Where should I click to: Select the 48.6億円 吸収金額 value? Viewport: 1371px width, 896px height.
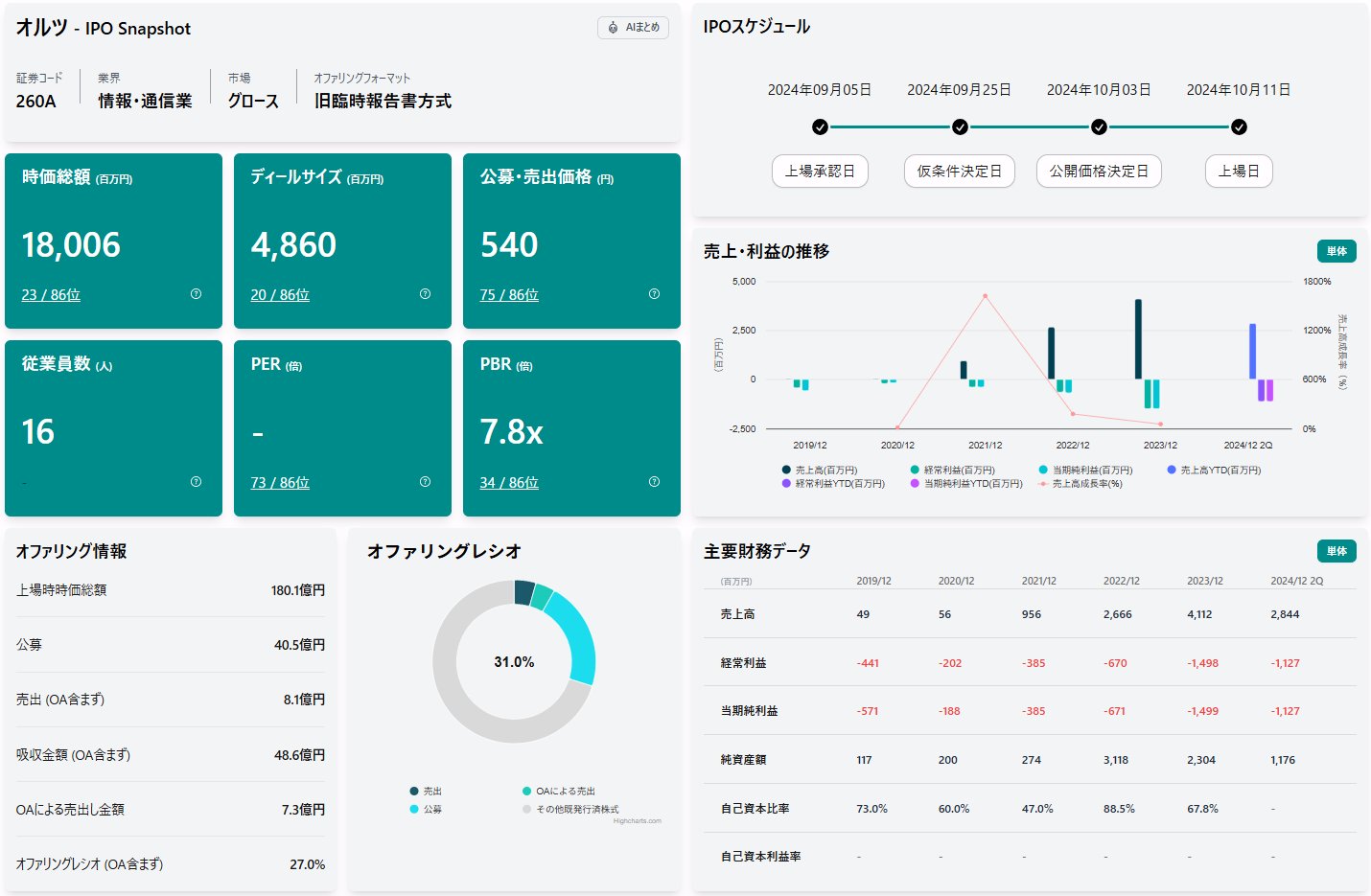[x=300, y=755]
